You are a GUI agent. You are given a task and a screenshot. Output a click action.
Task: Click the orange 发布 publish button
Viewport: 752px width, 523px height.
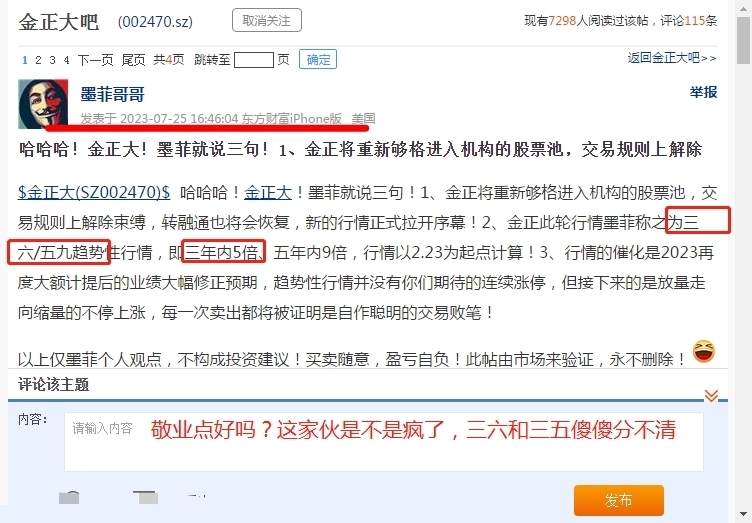619,500
